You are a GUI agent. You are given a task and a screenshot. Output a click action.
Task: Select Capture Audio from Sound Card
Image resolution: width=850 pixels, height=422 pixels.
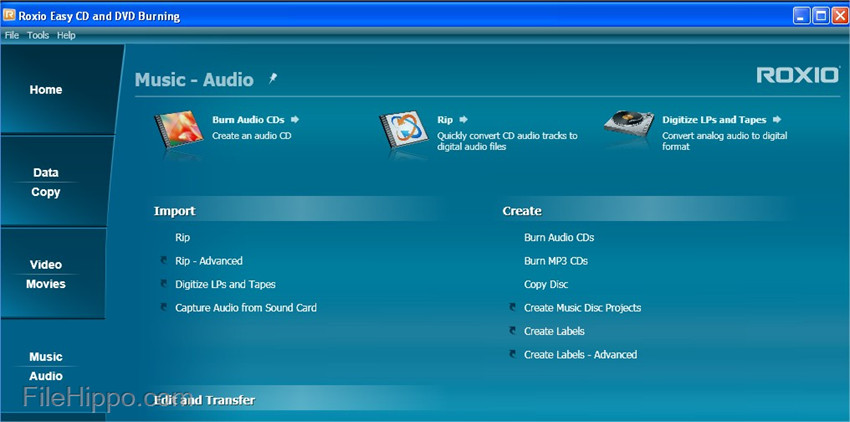point(245,308)
